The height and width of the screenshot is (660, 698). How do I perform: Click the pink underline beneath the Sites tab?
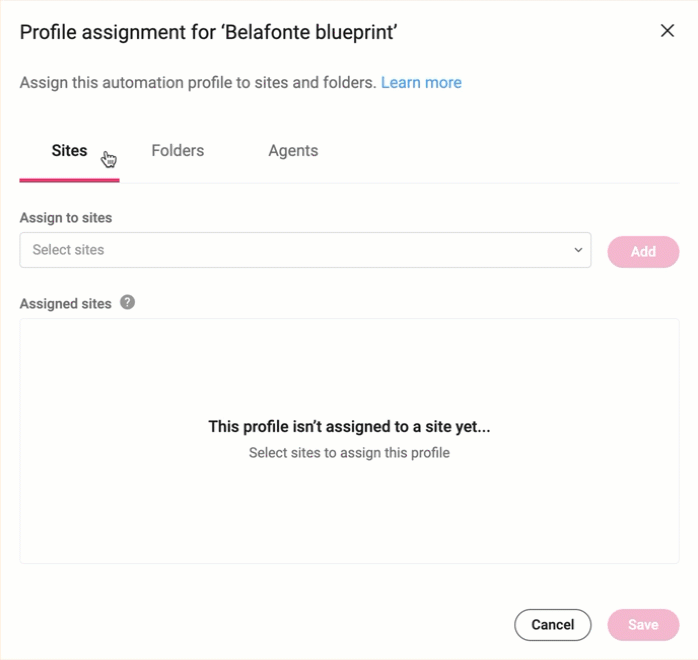(69, 180)
